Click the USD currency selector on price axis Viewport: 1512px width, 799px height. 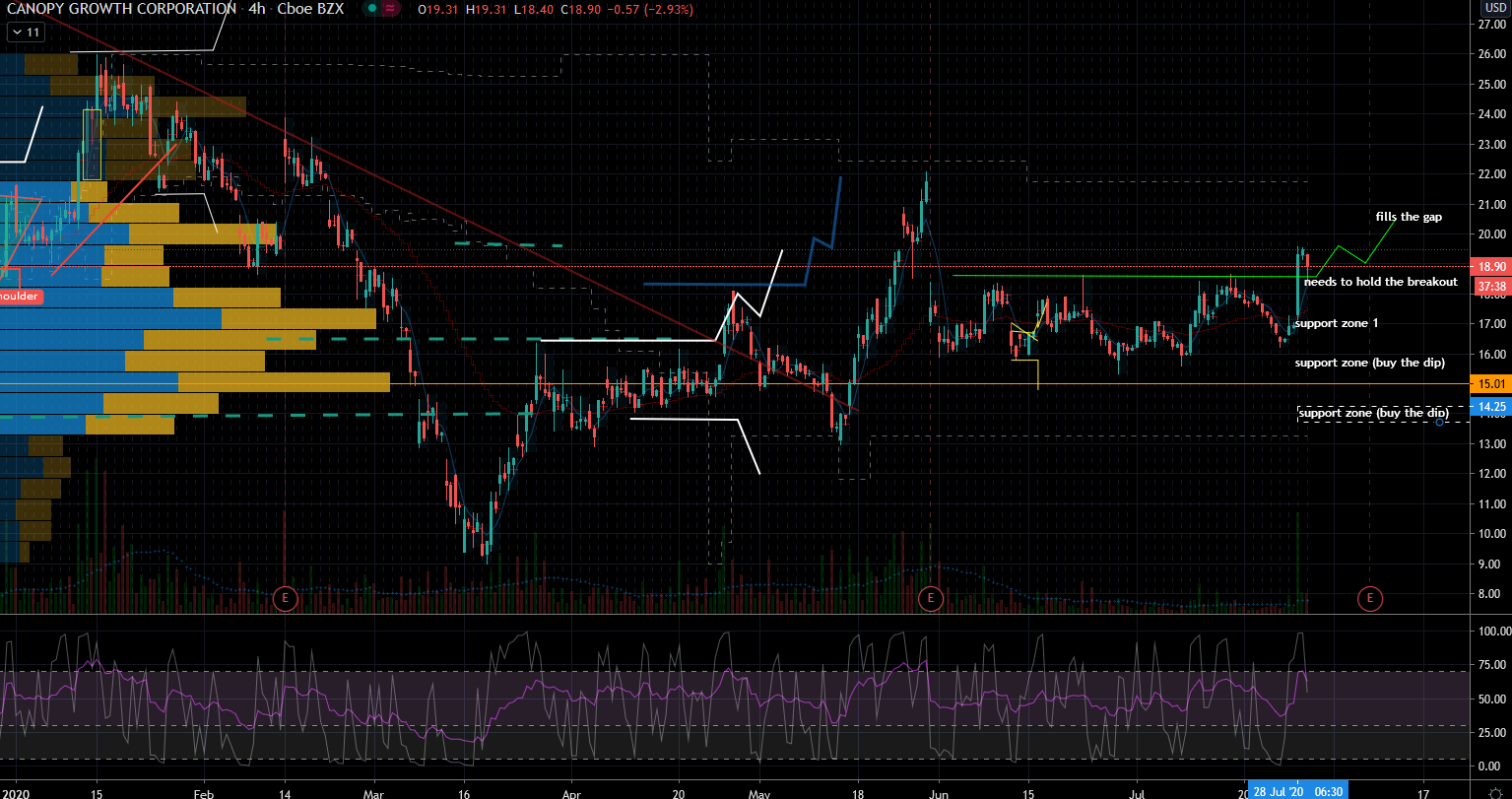[x=1493, y=8]
